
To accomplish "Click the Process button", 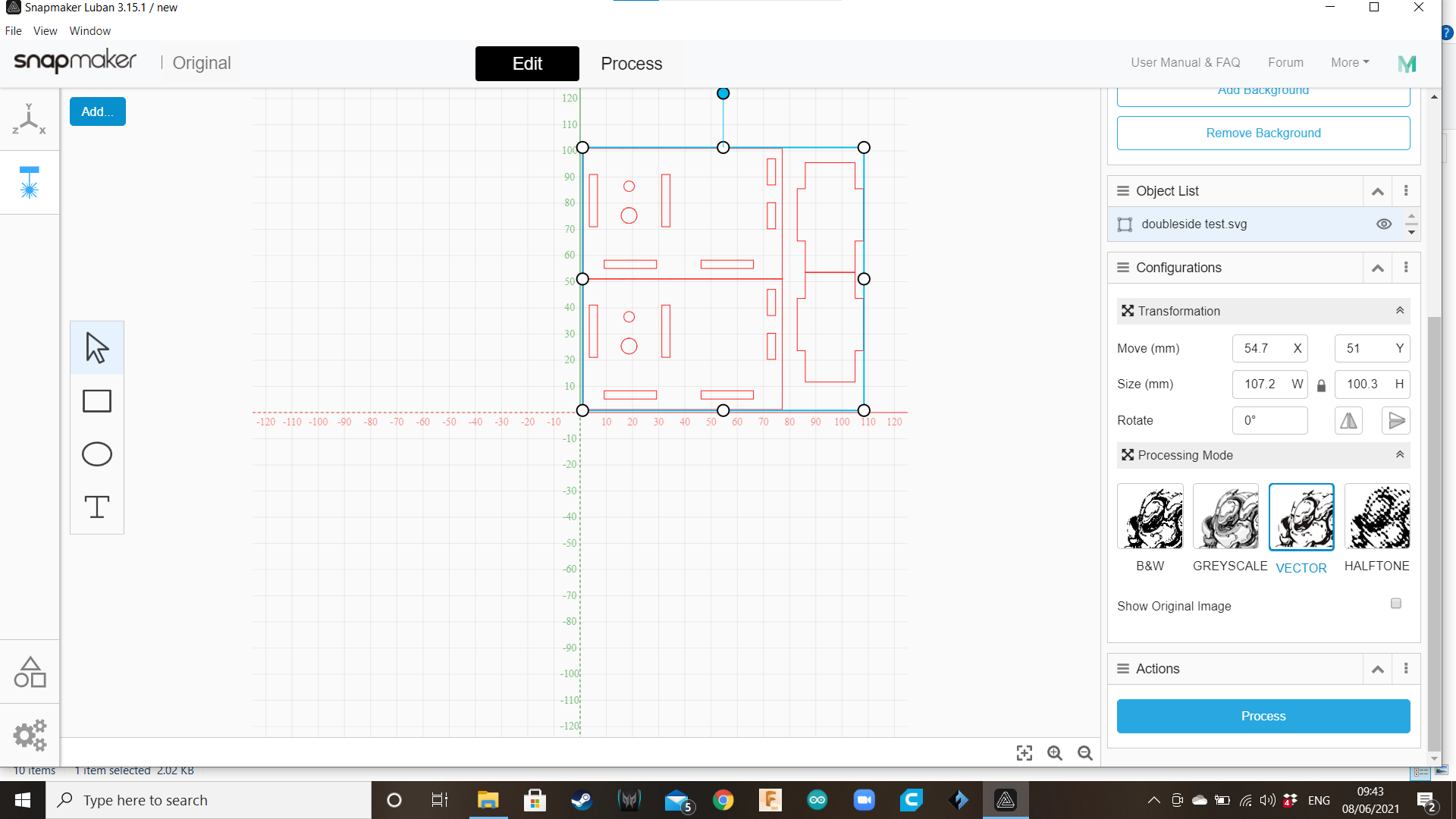I will pos(1263,715).
